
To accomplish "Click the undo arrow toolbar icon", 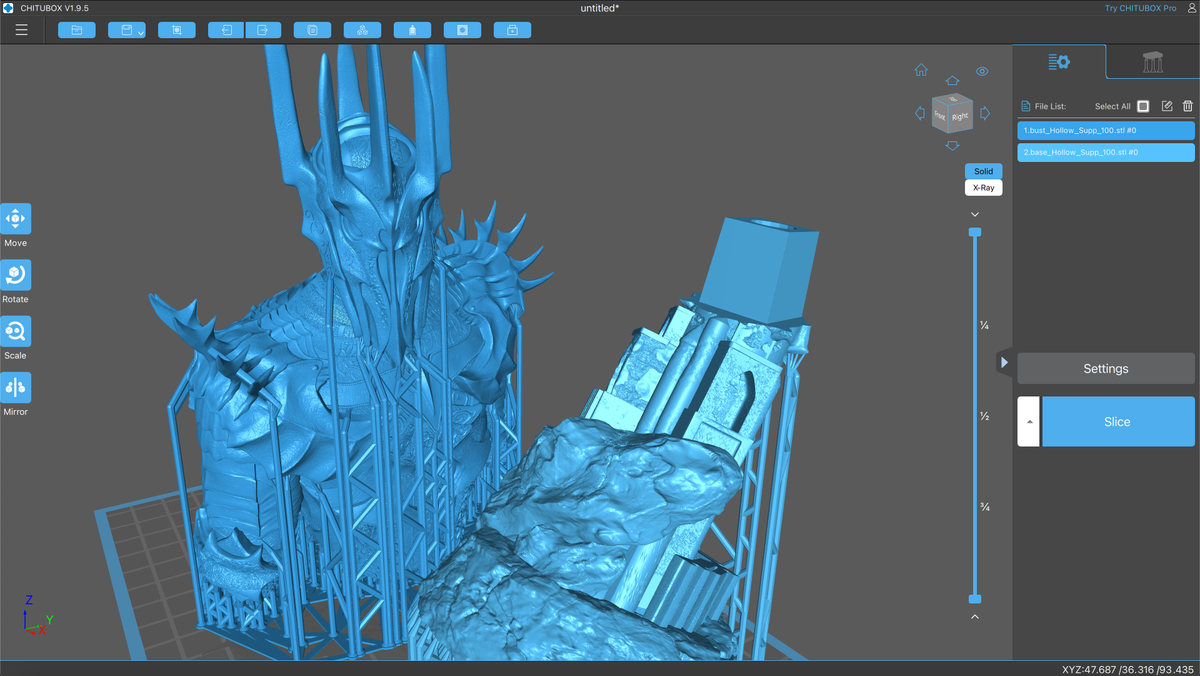I will 226,30.
